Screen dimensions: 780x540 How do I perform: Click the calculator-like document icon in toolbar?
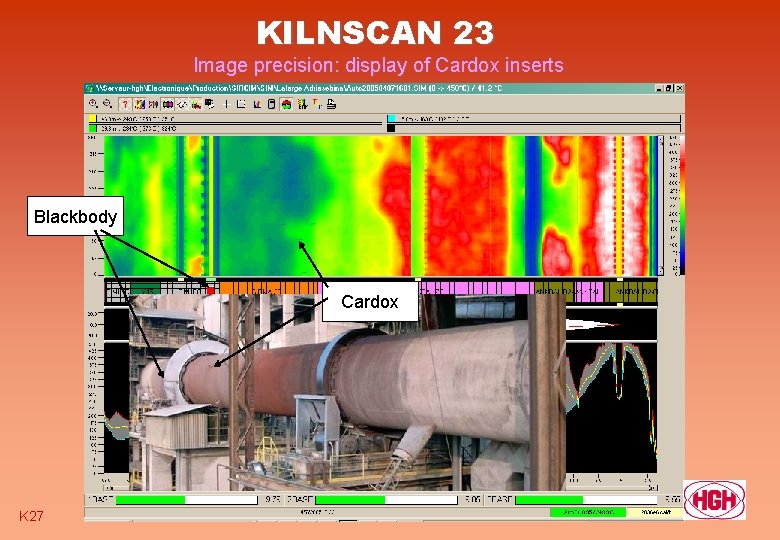[x=271, y=104]
